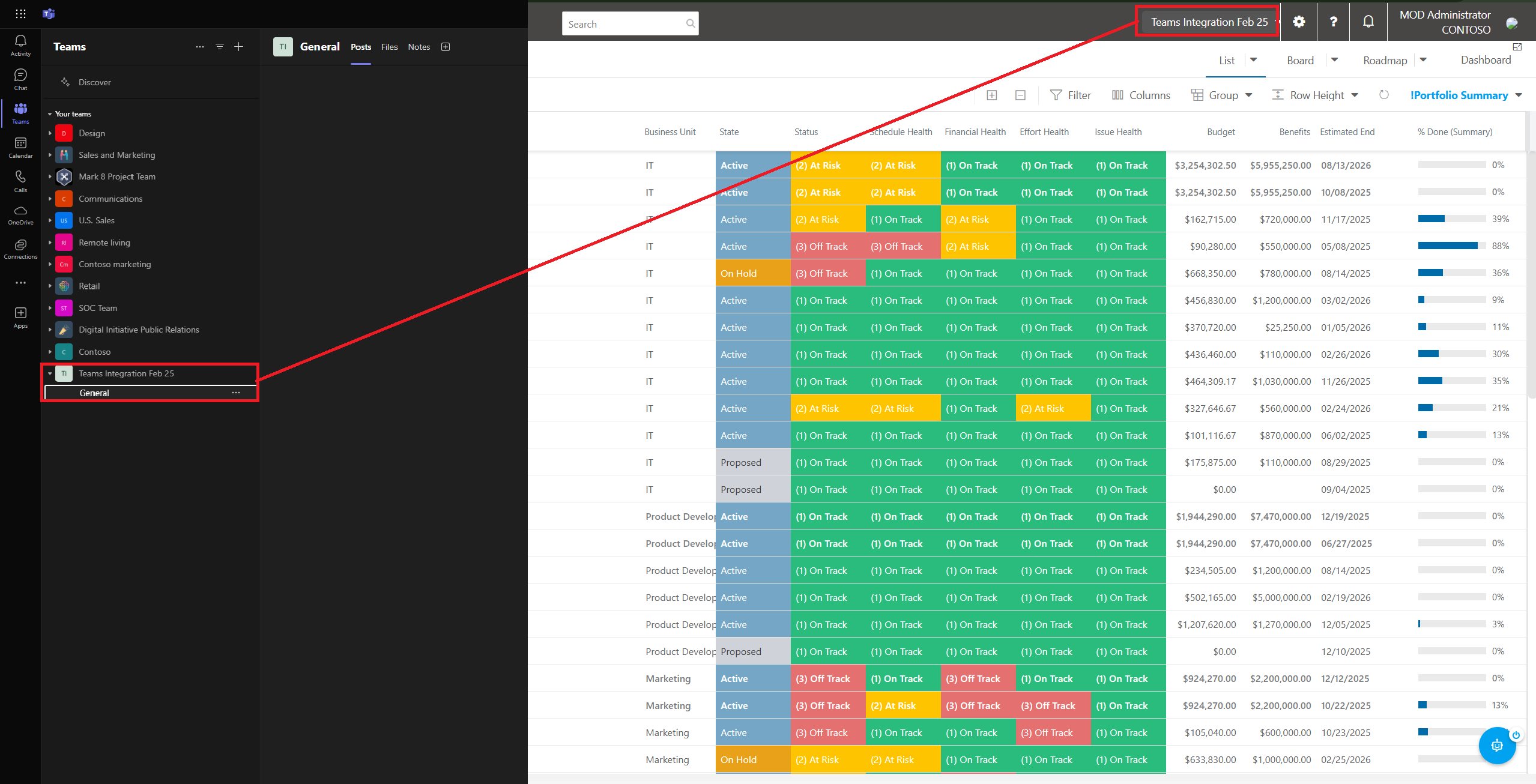Open the List view dropdown arrow
This screenshot has width=1536, height=784.
click(1254, 60)
